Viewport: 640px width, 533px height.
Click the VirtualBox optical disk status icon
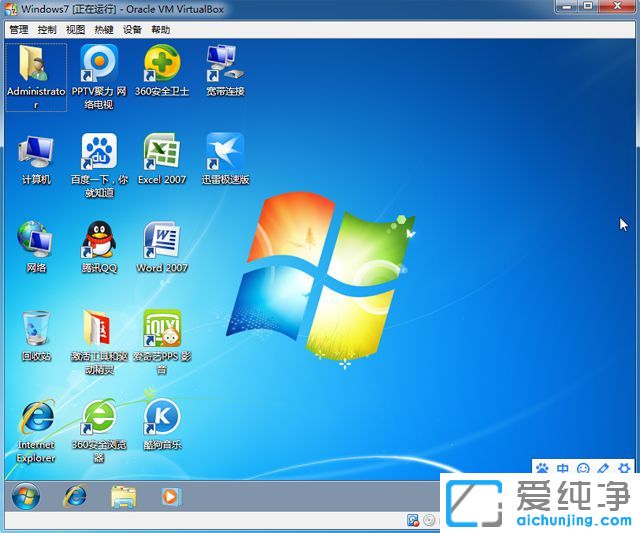click(x=429, y=520)
